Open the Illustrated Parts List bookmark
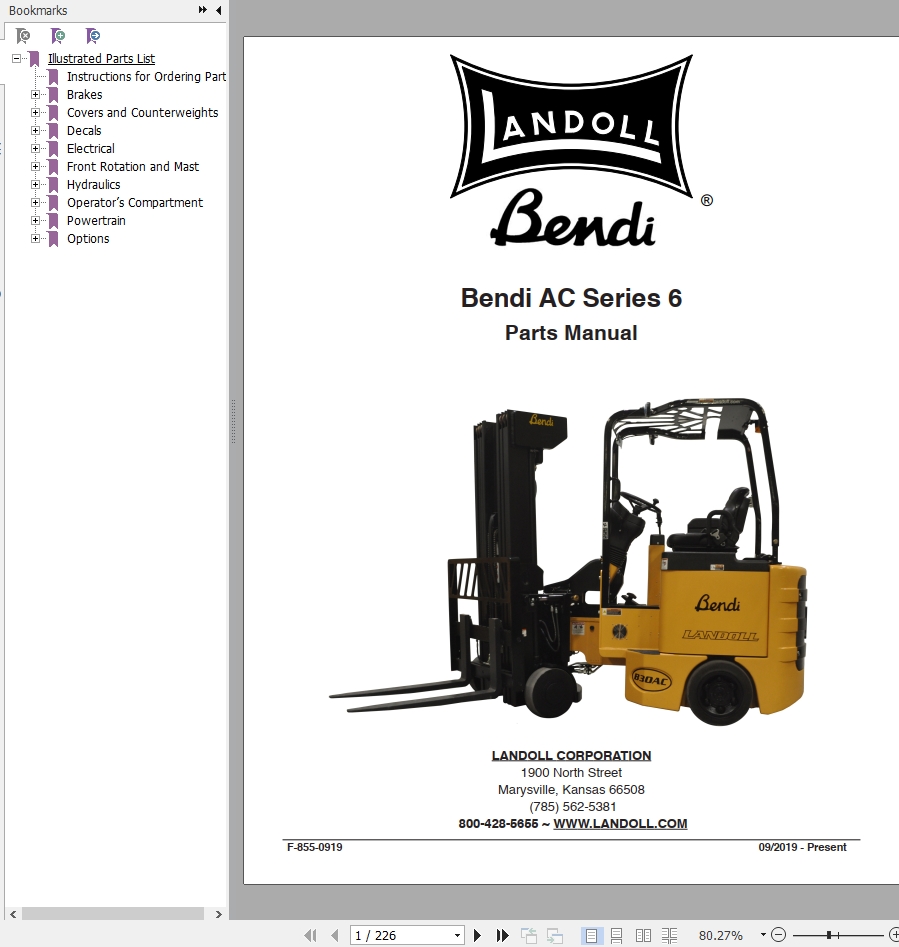The height and width of the screenshot is (947, 899). [x=101, y=59]
